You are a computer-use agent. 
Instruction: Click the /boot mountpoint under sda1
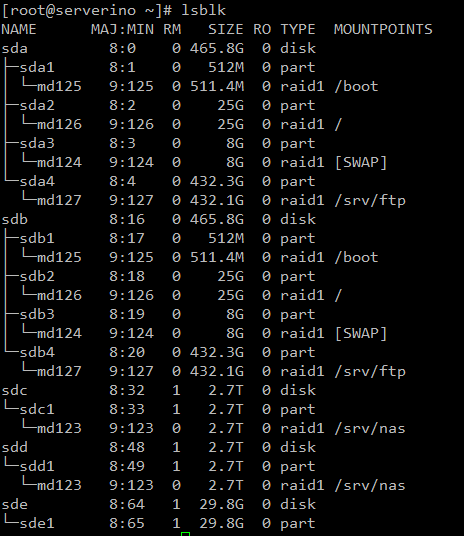click(x=356, y=86)
